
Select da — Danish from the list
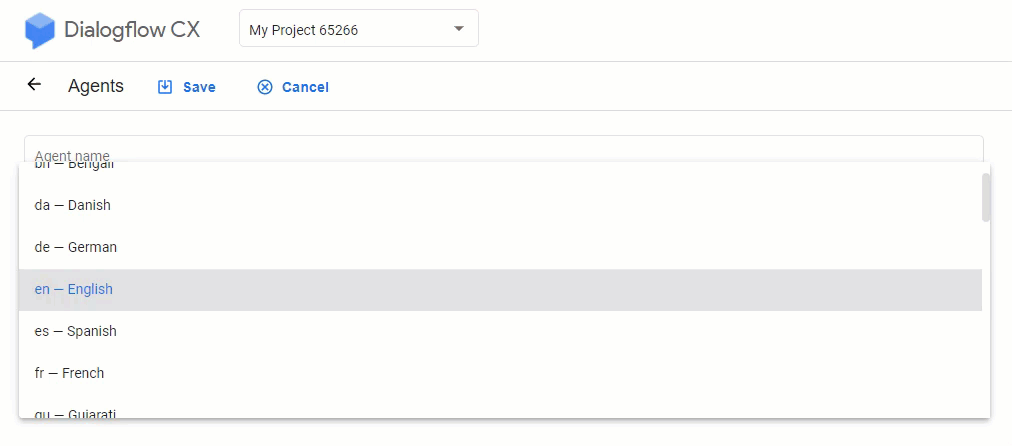tap(500, 205)
